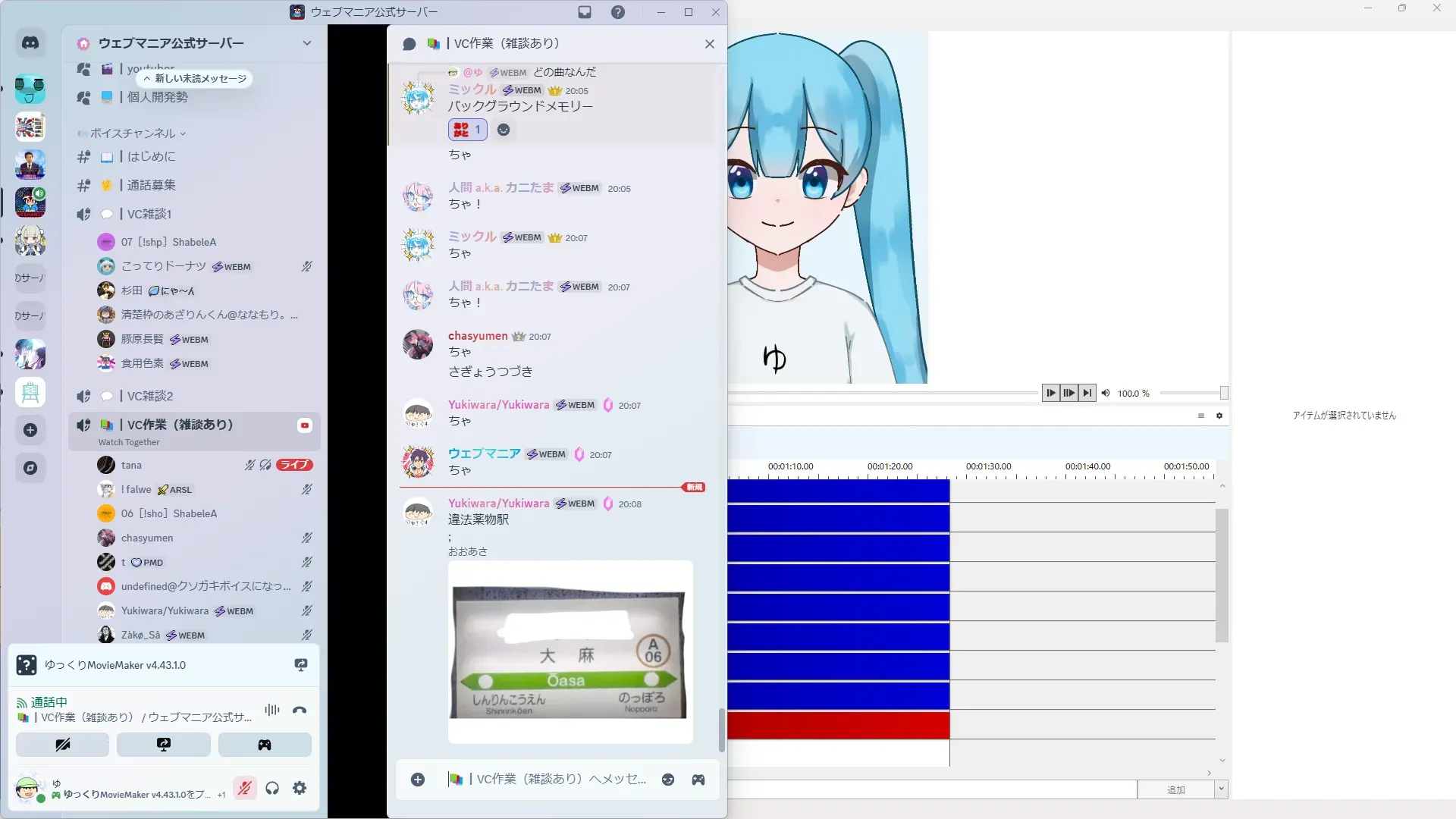Adjust the preview volume slider
The width and height of the screenshot is (1456, 819).
point(1193,393)
